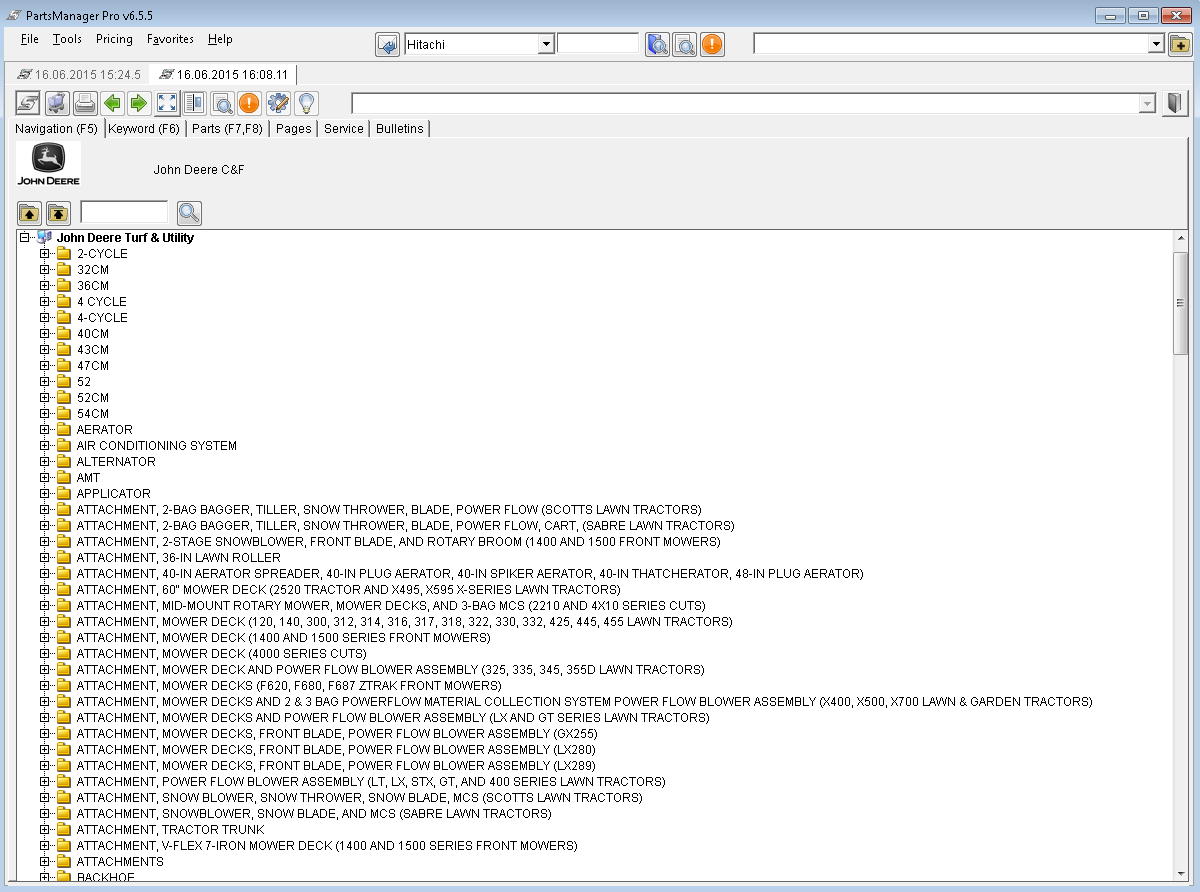The height and width of the screenshot is (892, 1200).
Task: Expand the AERATOR folder node
Action: tap(44, 430)
